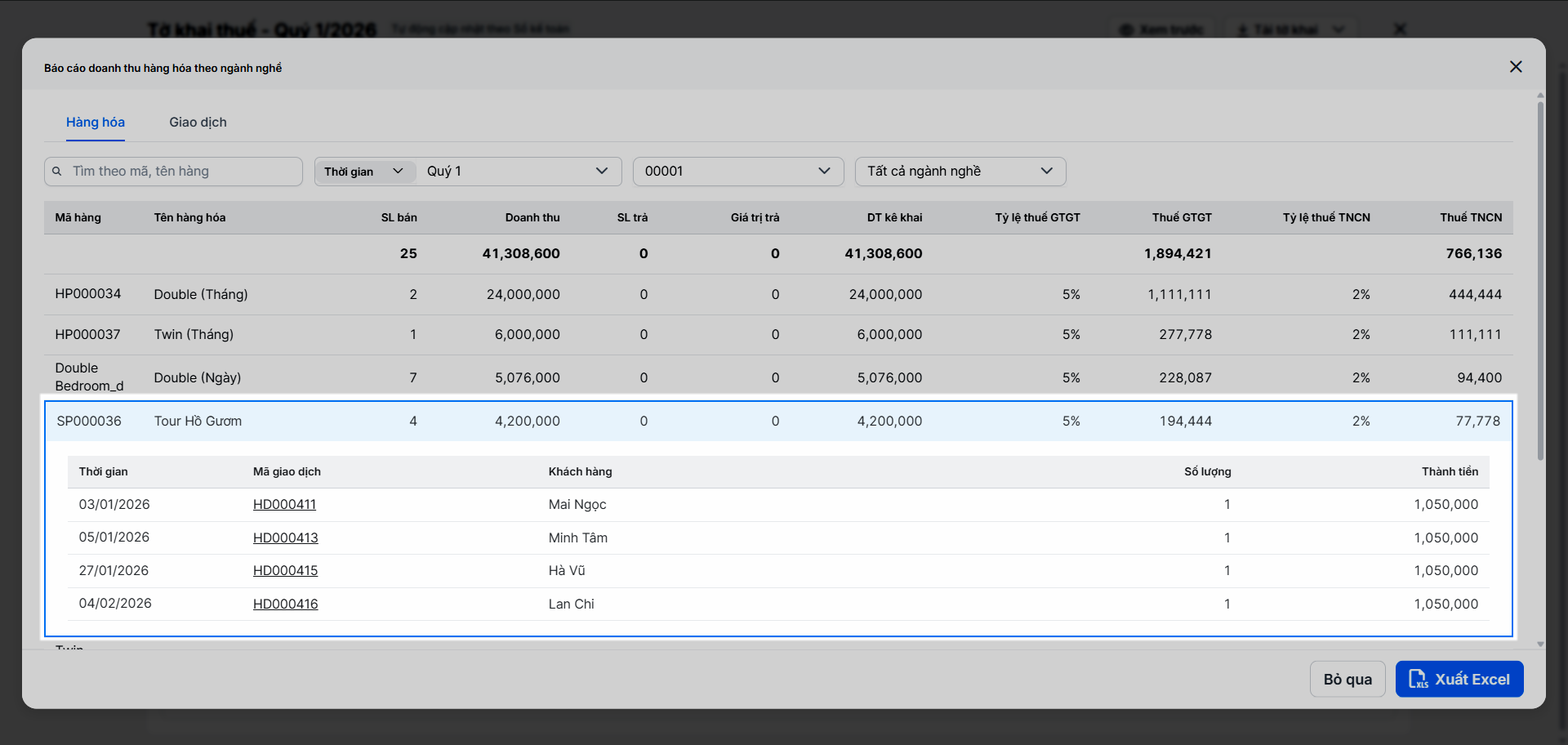Click customer name Mai Ngọc
Screen dimensions: 1568x745
click(577, 505)
